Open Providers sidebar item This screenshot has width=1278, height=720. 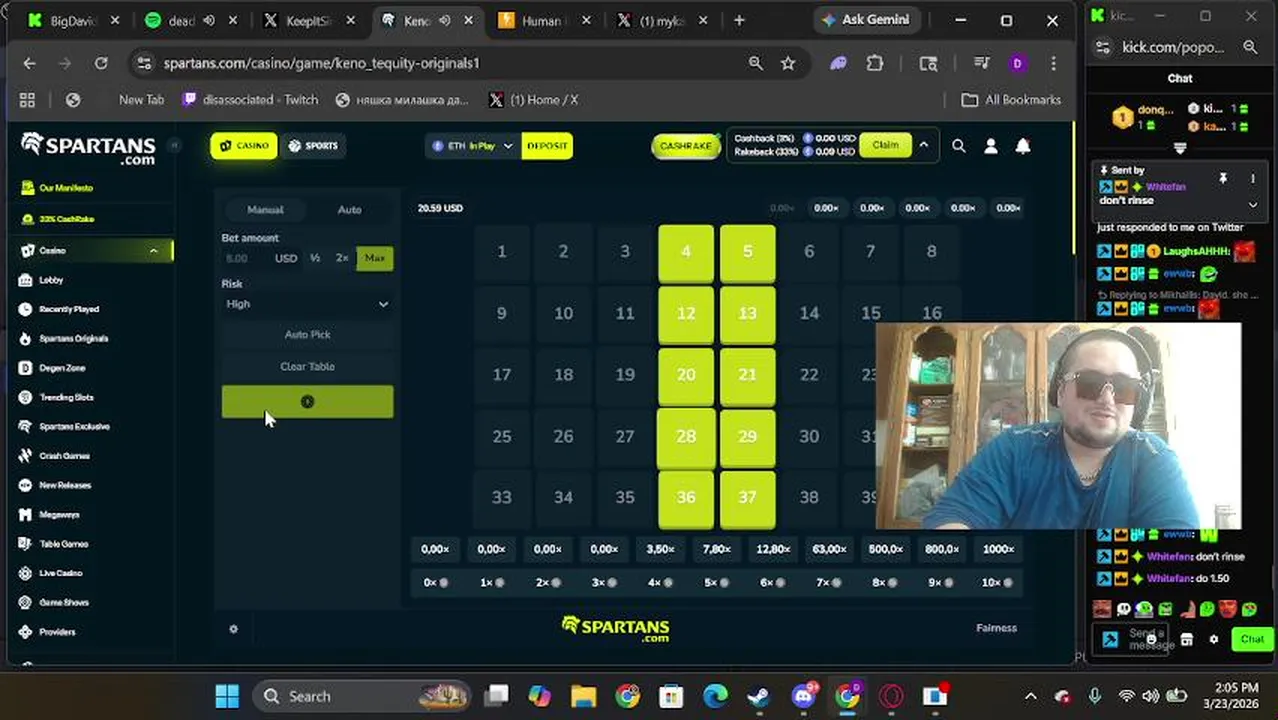57,632
